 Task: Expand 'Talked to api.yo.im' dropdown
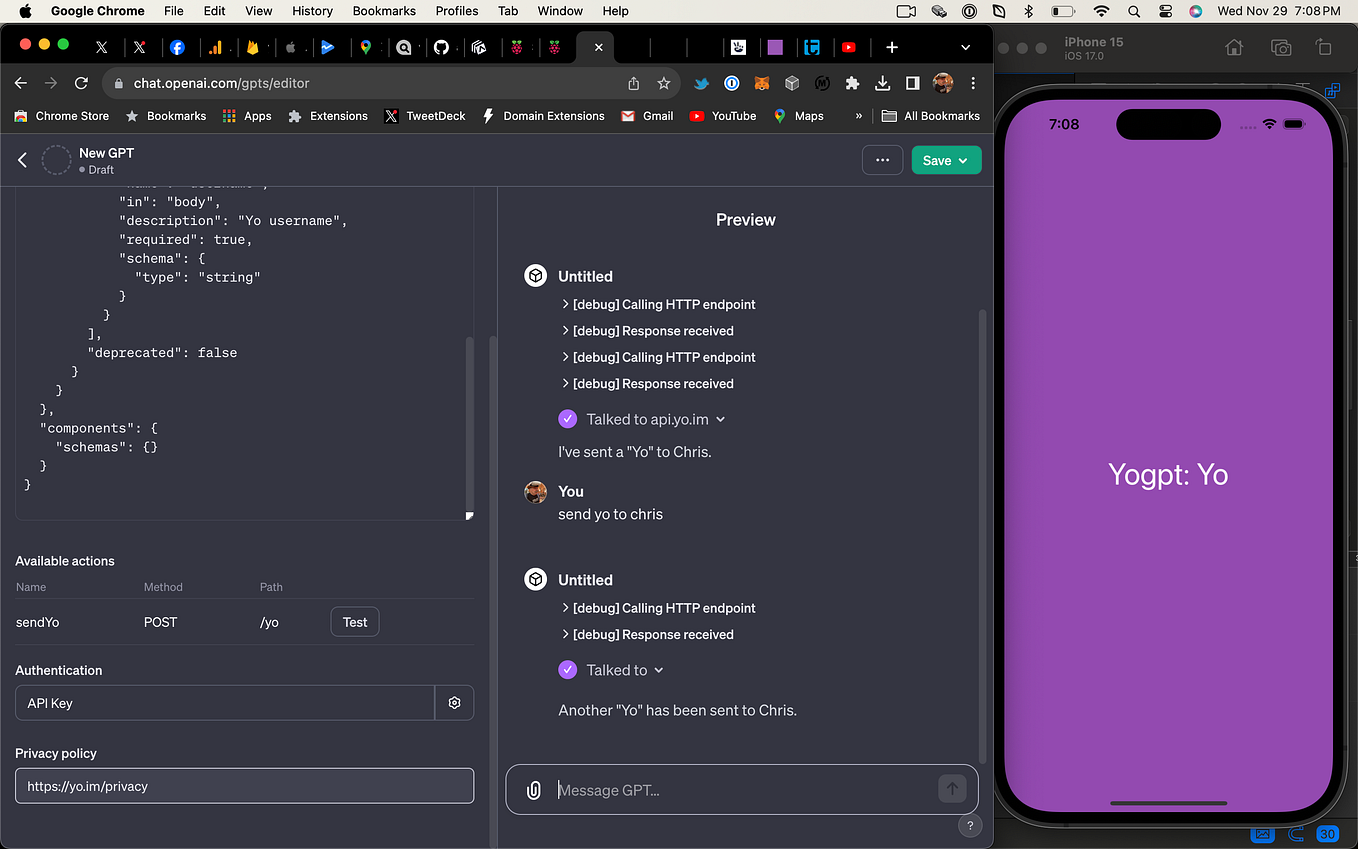coord(655,419)
